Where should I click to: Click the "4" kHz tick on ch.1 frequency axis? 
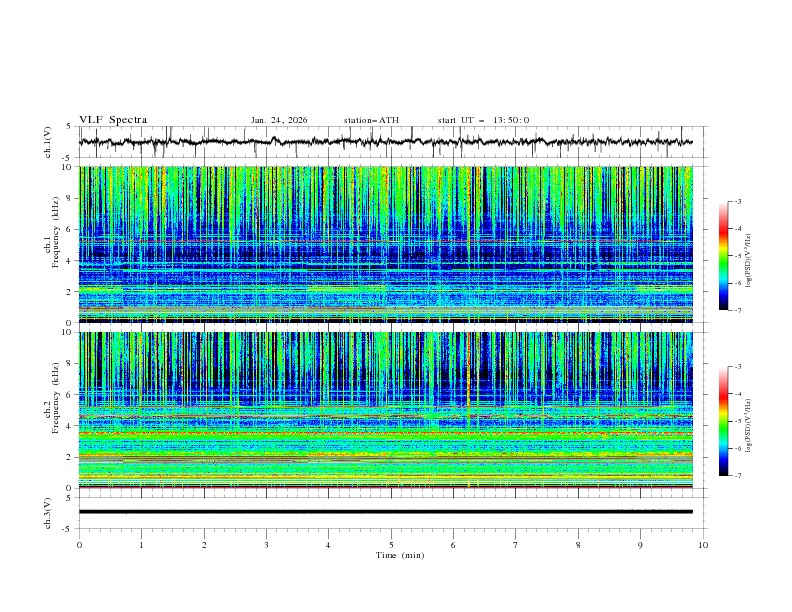click(x=70, y=261)
